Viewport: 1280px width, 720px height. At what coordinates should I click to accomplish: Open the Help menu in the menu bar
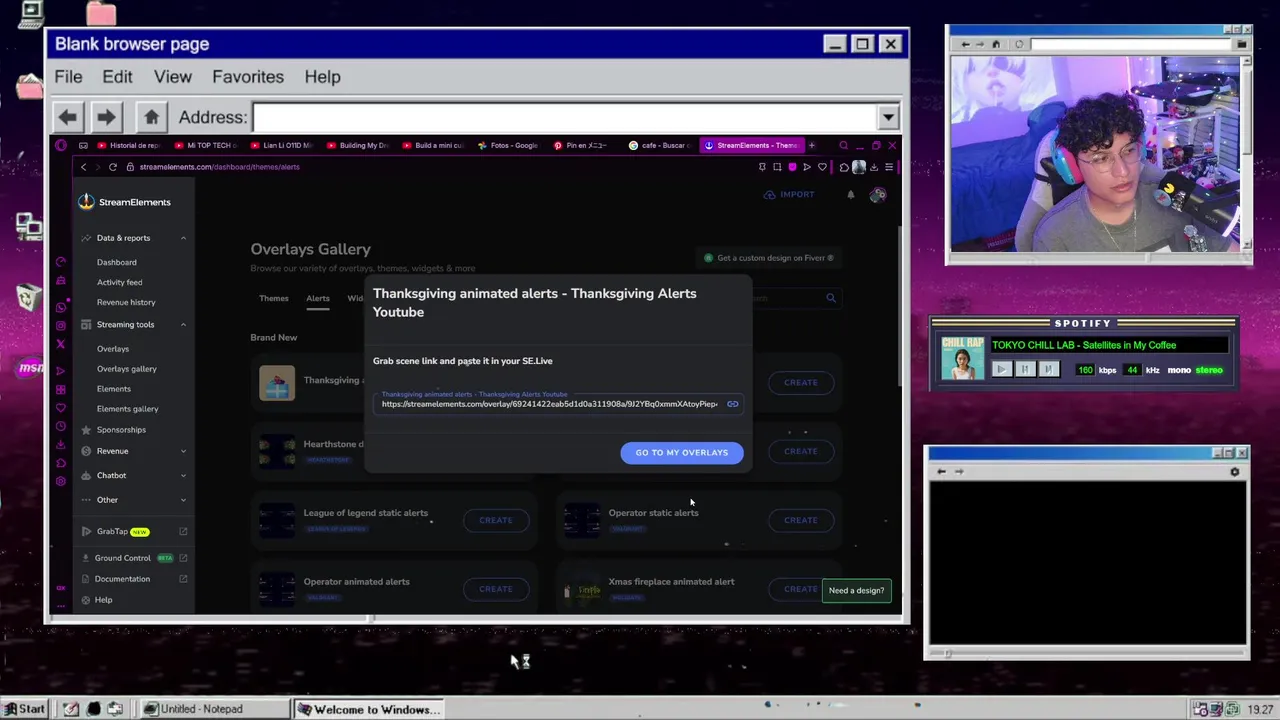[322, 77]
